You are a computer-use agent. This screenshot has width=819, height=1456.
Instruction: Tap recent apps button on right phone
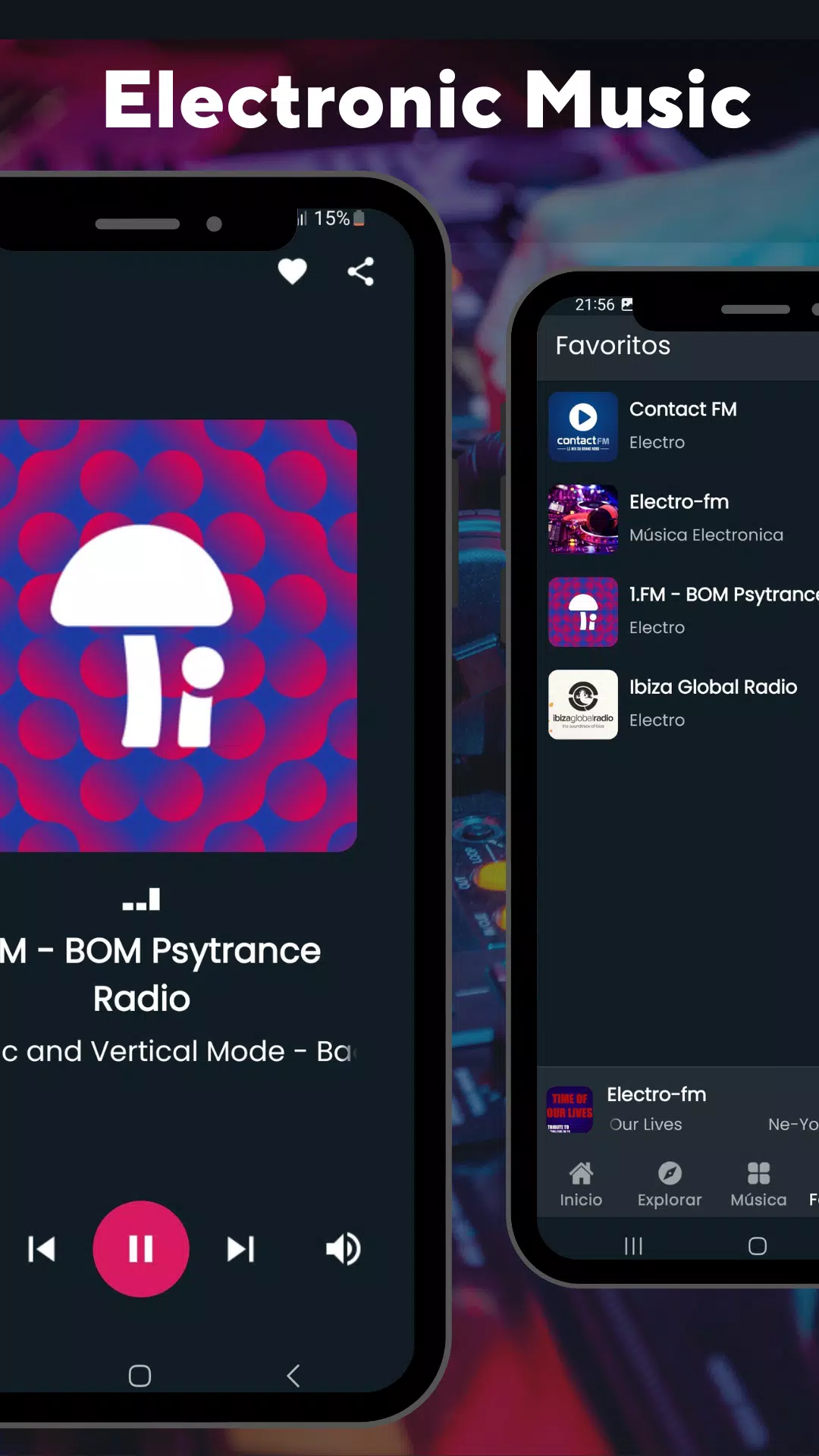point(633,1246)
